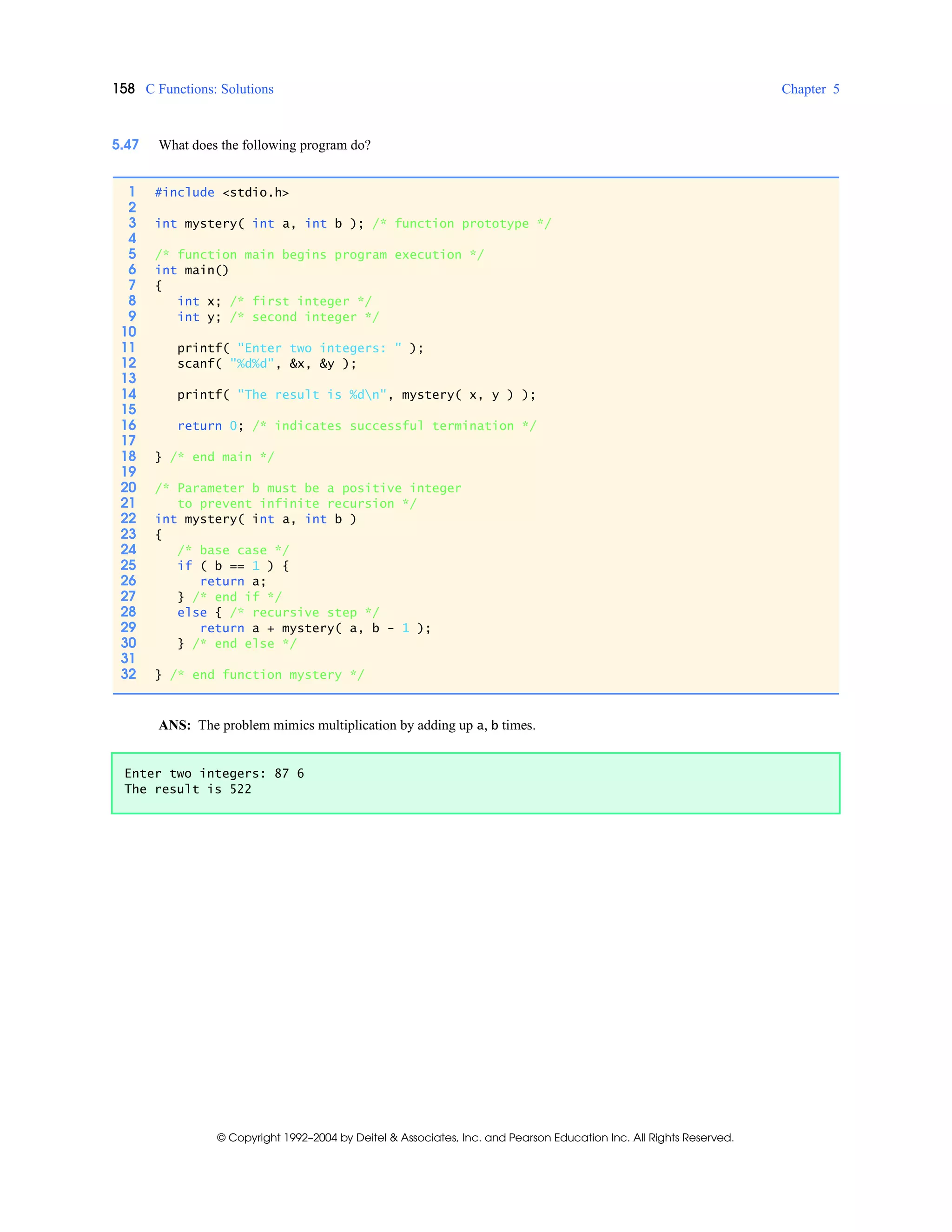This screenshot has height=1232, width=952.
Task: Click the 'Chapter 5' header text
Action: pyautogui.click(x=810, y=89)
